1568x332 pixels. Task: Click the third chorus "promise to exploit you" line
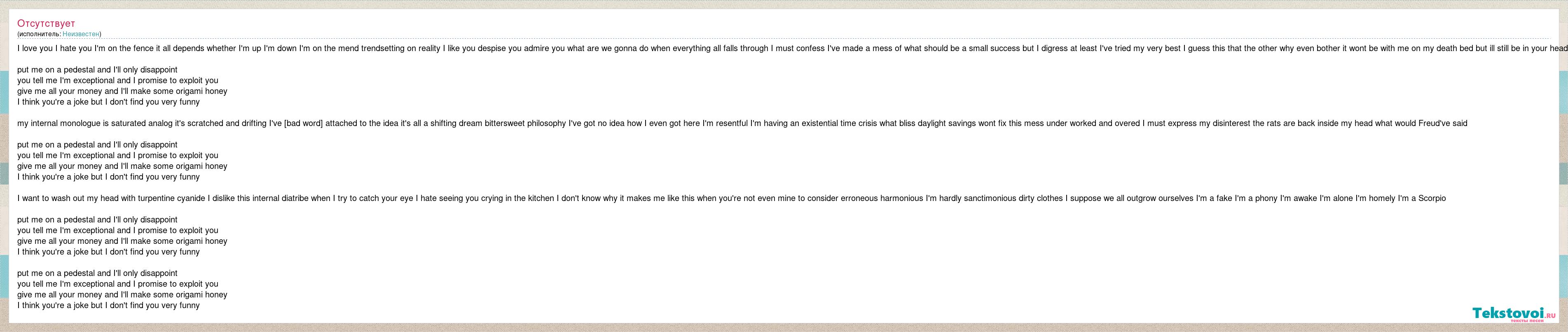click(x=117, y=230)
